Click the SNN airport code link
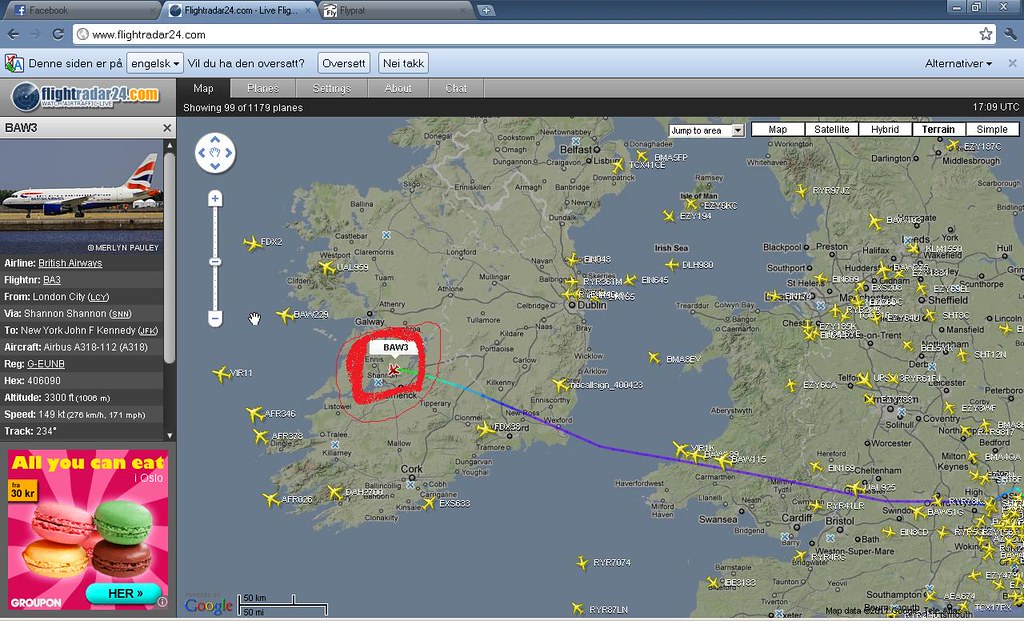The width and height of the screenshot is (1024, 621). click(x=120, y=314)
